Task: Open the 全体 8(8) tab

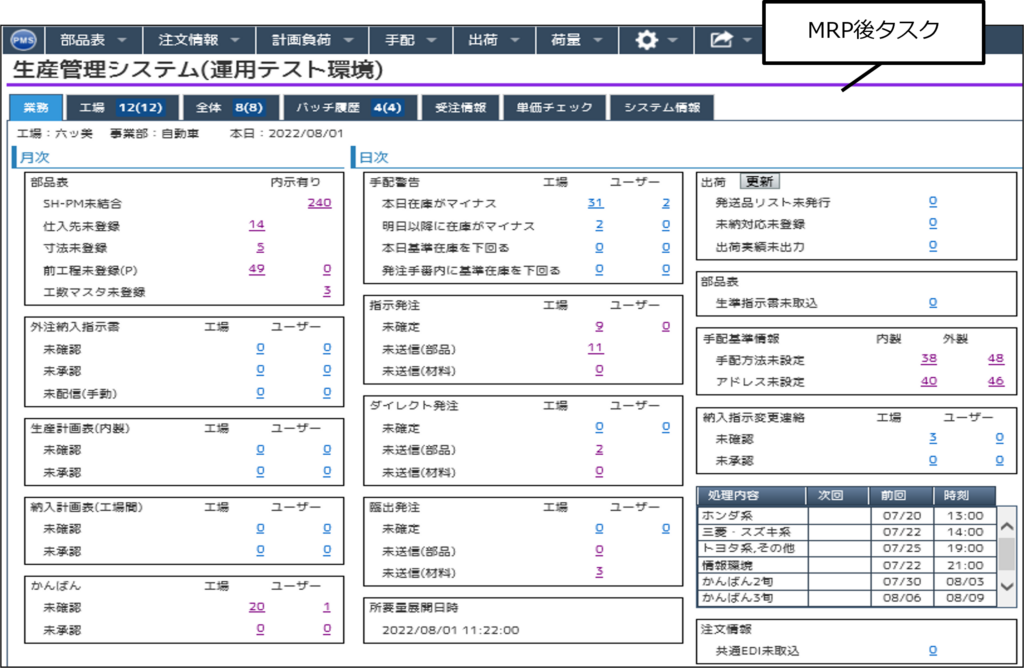Action: coord(231,108)
